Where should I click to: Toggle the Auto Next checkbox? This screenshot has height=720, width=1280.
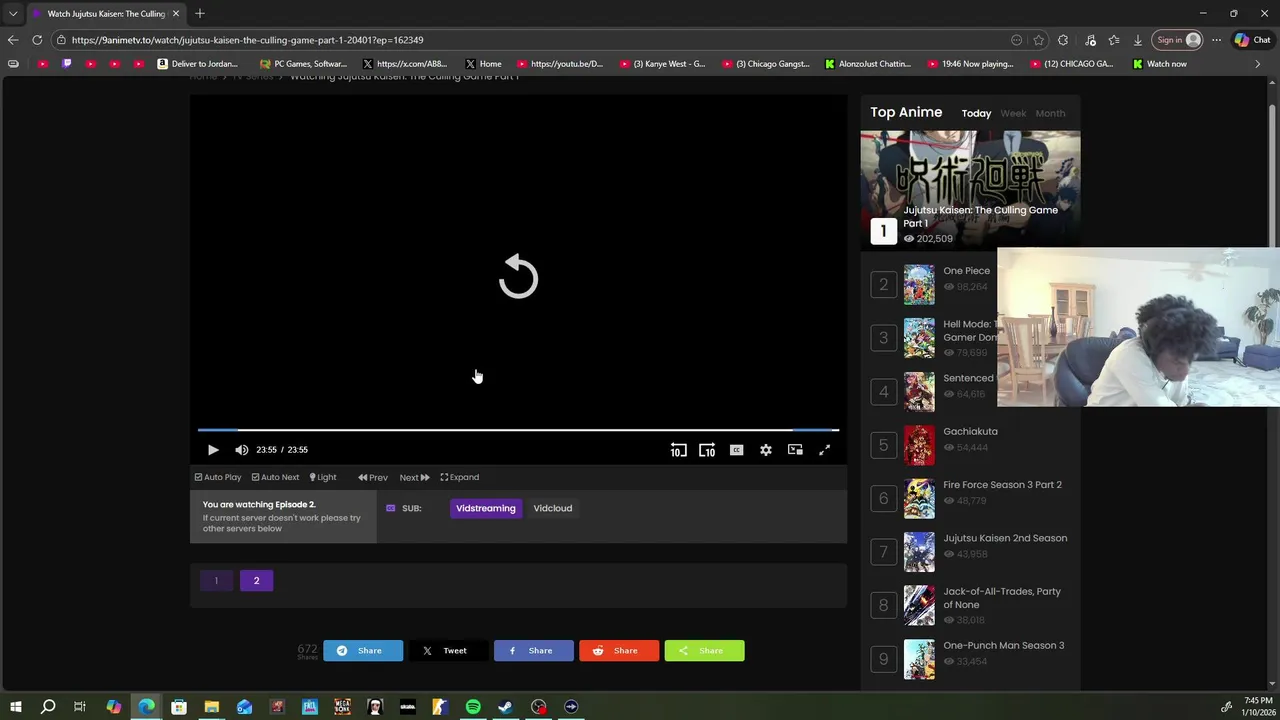[275, 477]
